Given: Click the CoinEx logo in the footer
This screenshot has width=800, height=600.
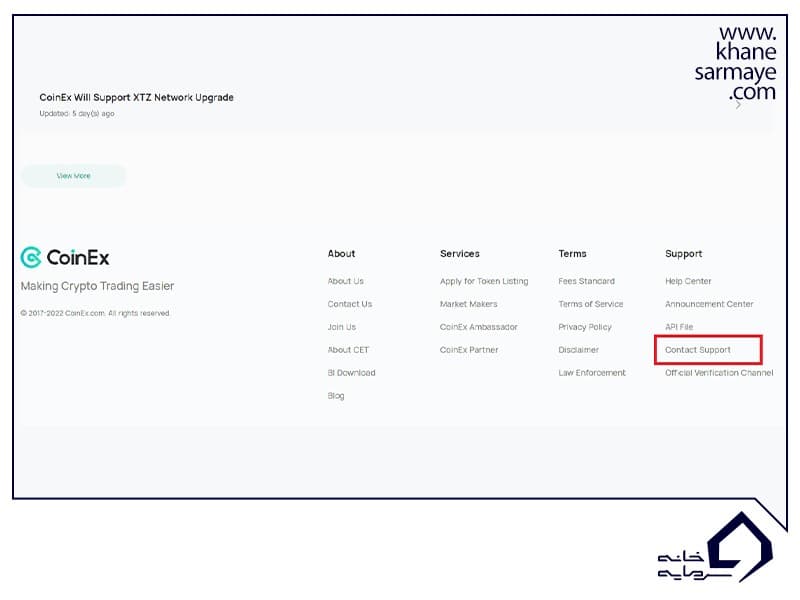Looking at the screenshot, I should pyautogui.click(x=65, y=258).
